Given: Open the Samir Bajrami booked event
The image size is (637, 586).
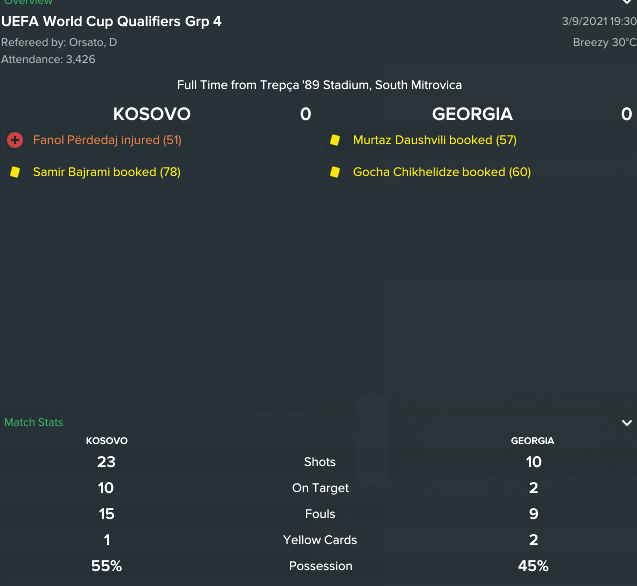Looking at the screenshot, I should tap(106, 172).
